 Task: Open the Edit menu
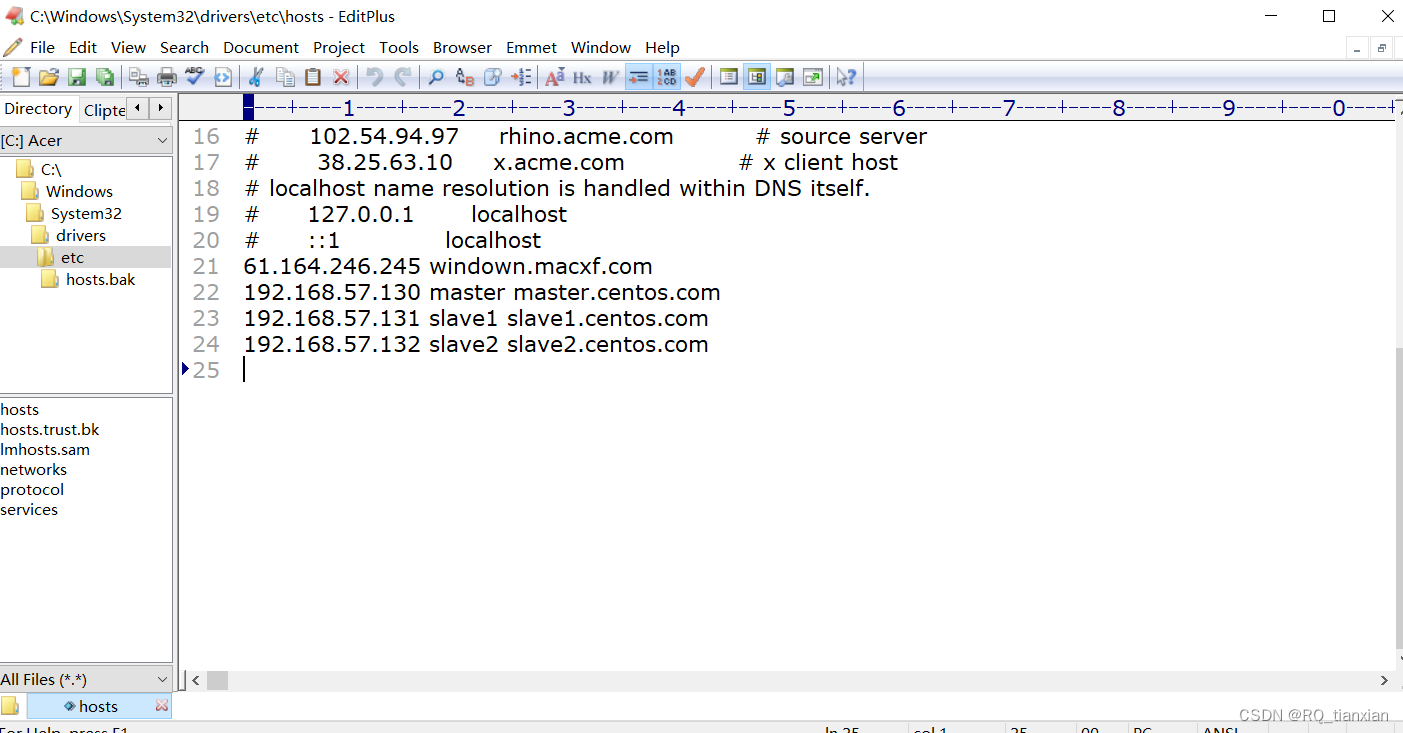pos(83,47)
